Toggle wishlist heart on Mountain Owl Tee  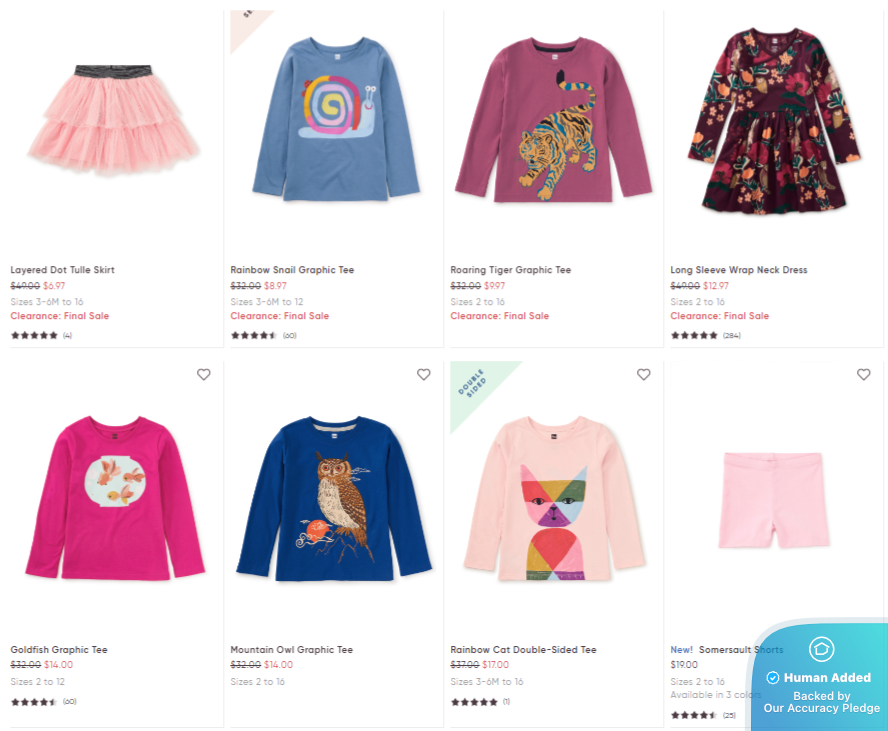(424, 375)
